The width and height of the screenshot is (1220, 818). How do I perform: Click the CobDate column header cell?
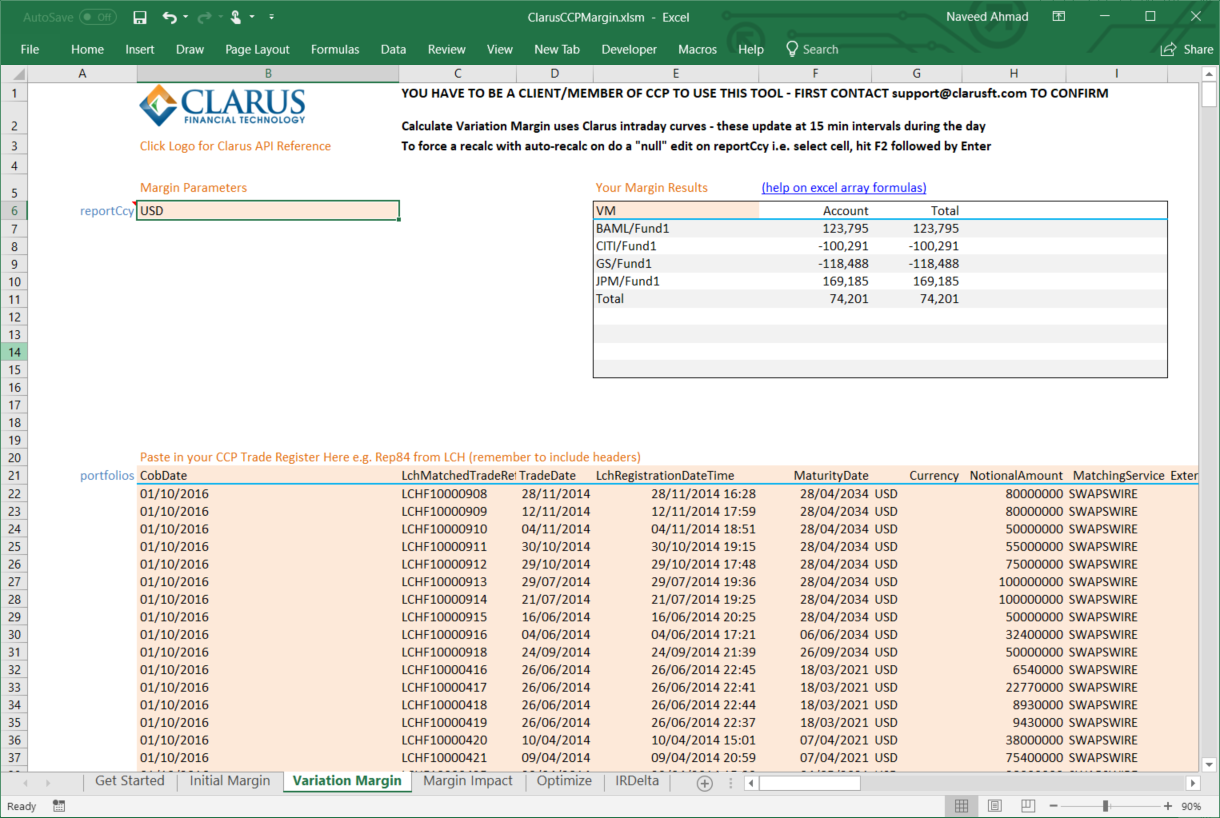(268, 476)
